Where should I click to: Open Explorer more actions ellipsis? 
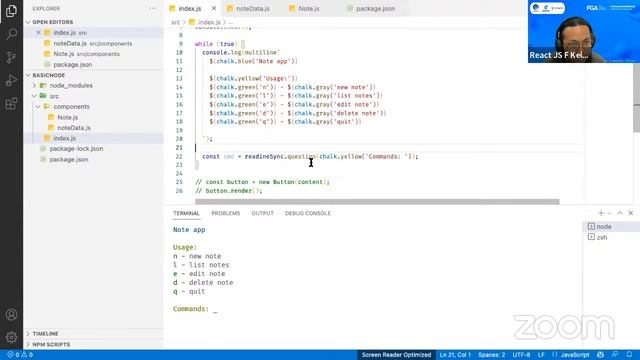[x=152, y=9]
